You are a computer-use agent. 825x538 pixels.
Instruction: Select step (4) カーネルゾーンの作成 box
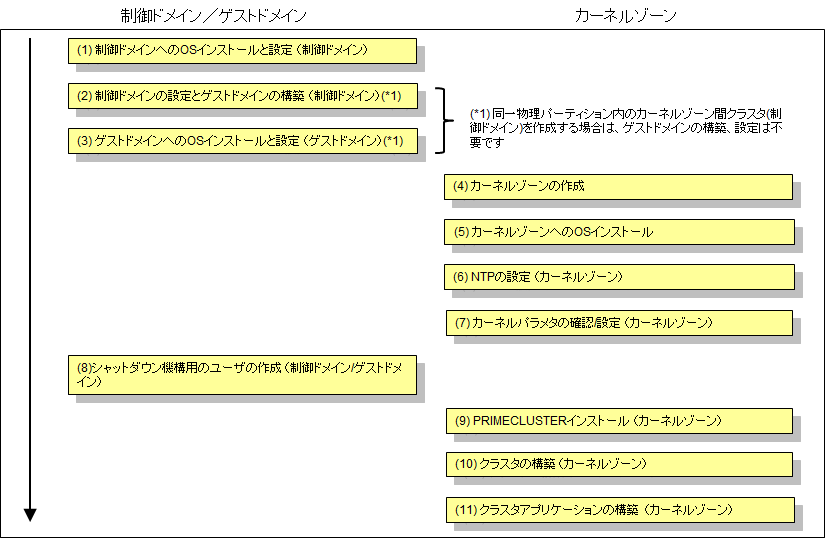click(618, 187)
